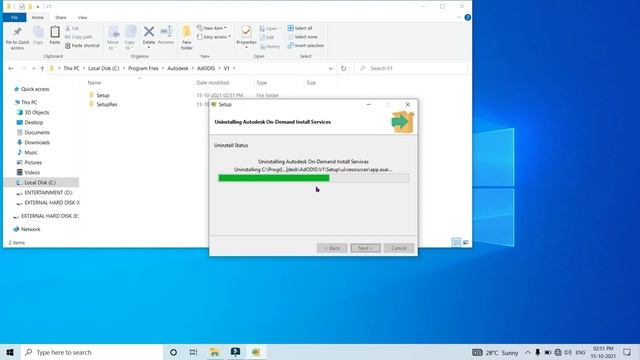Open the Move to ribbon button

[113, 38]
